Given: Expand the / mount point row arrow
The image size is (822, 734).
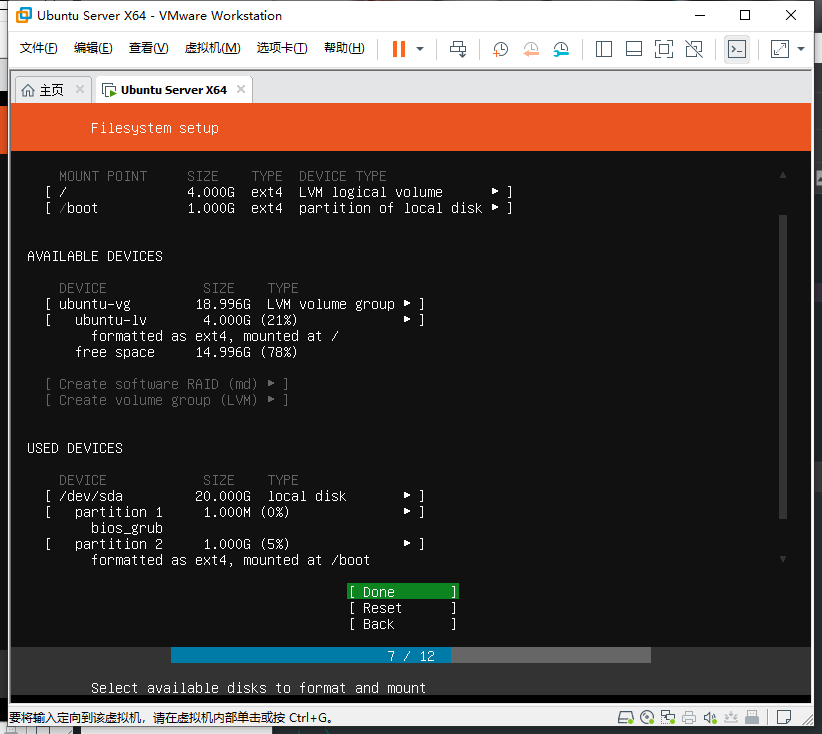Looking at the screenshot, I should click(x=495, y=192).
